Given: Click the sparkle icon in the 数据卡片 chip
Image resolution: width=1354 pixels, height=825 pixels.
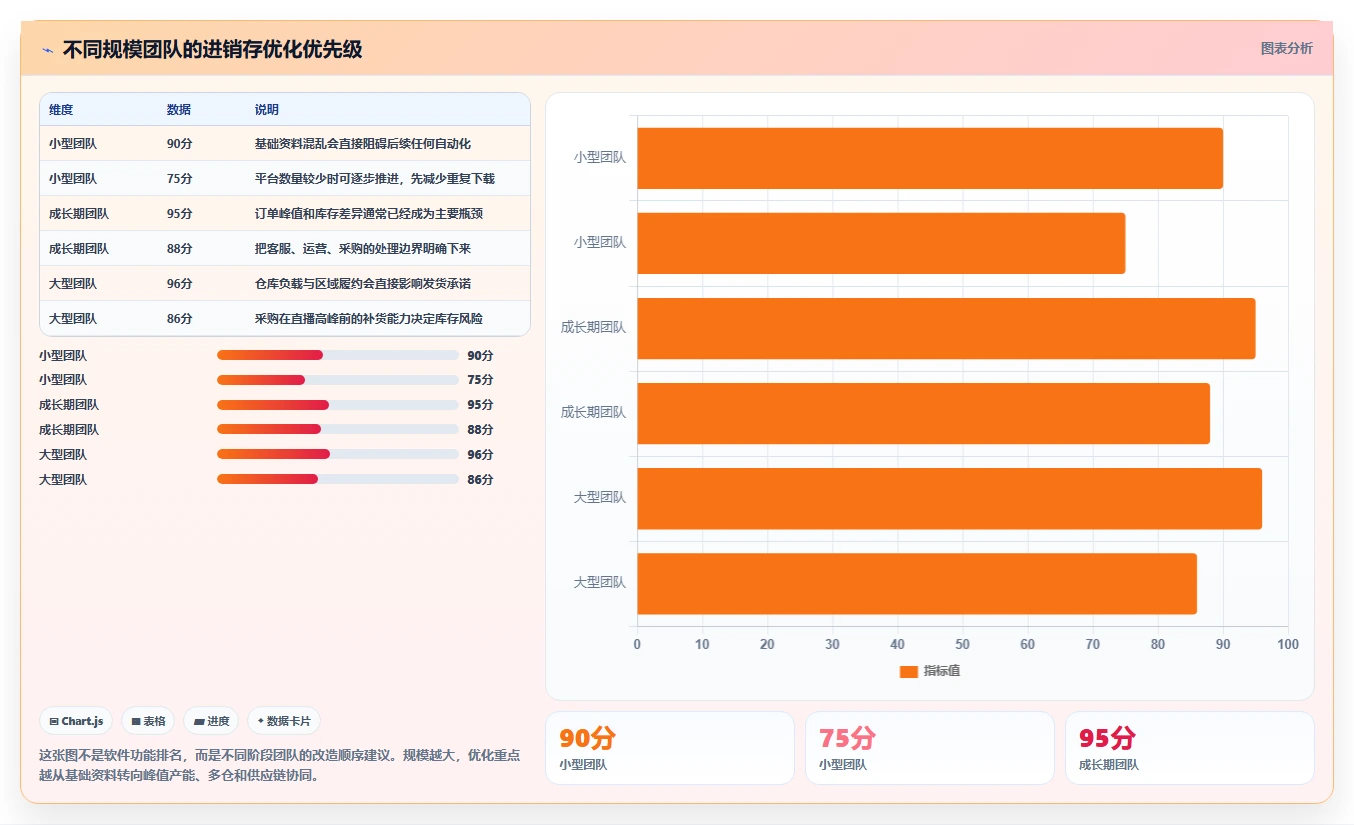Looking at the screenshot, I should [261, 721].
